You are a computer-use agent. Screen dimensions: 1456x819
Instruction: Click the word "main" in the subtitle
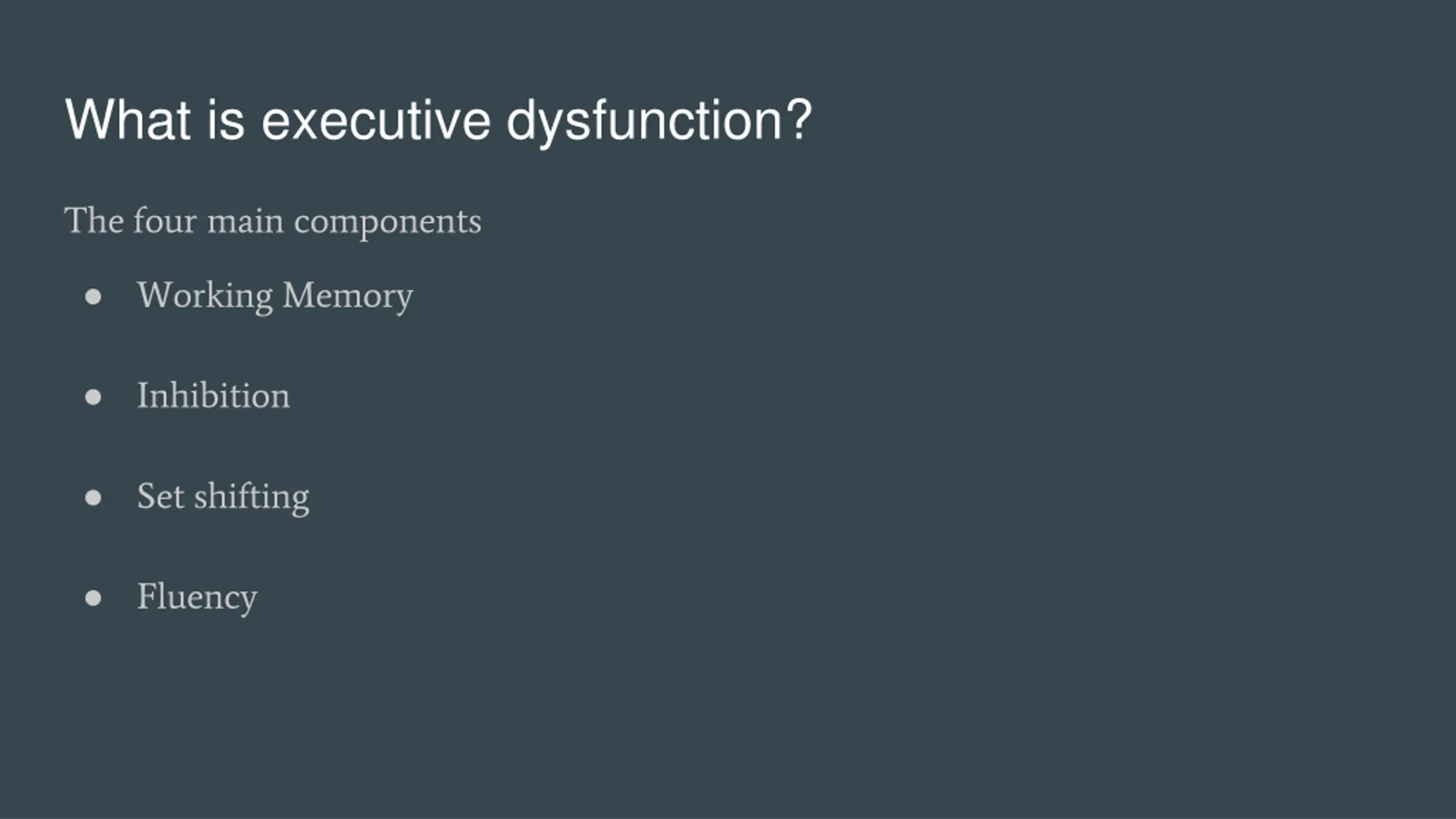[x=245, y=221]
